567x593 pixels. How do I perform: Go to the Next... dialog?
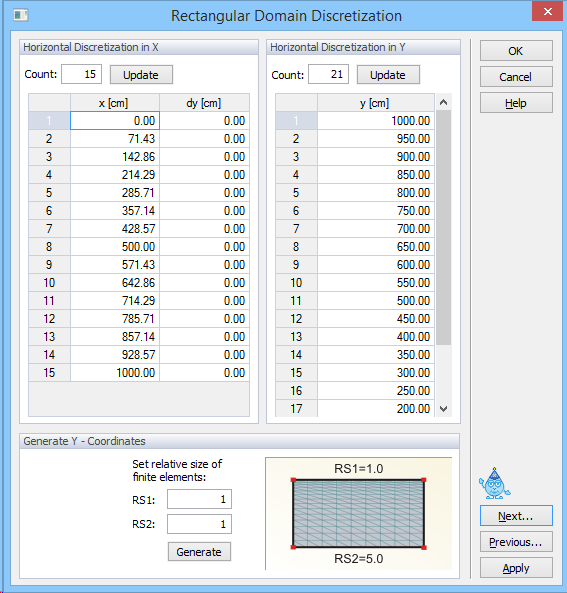coord(516,516)
